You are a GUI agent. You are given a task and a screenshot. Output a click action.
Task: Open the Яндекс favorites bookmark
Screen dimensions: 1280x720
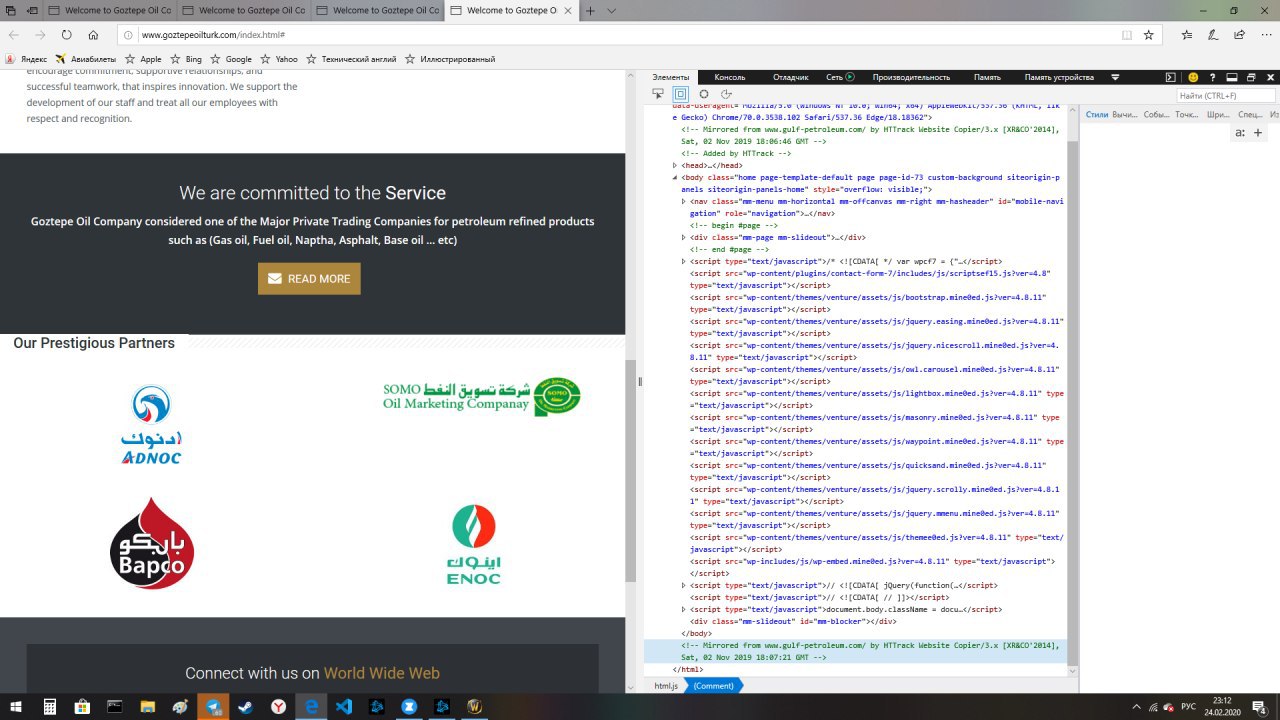point(26,59)
